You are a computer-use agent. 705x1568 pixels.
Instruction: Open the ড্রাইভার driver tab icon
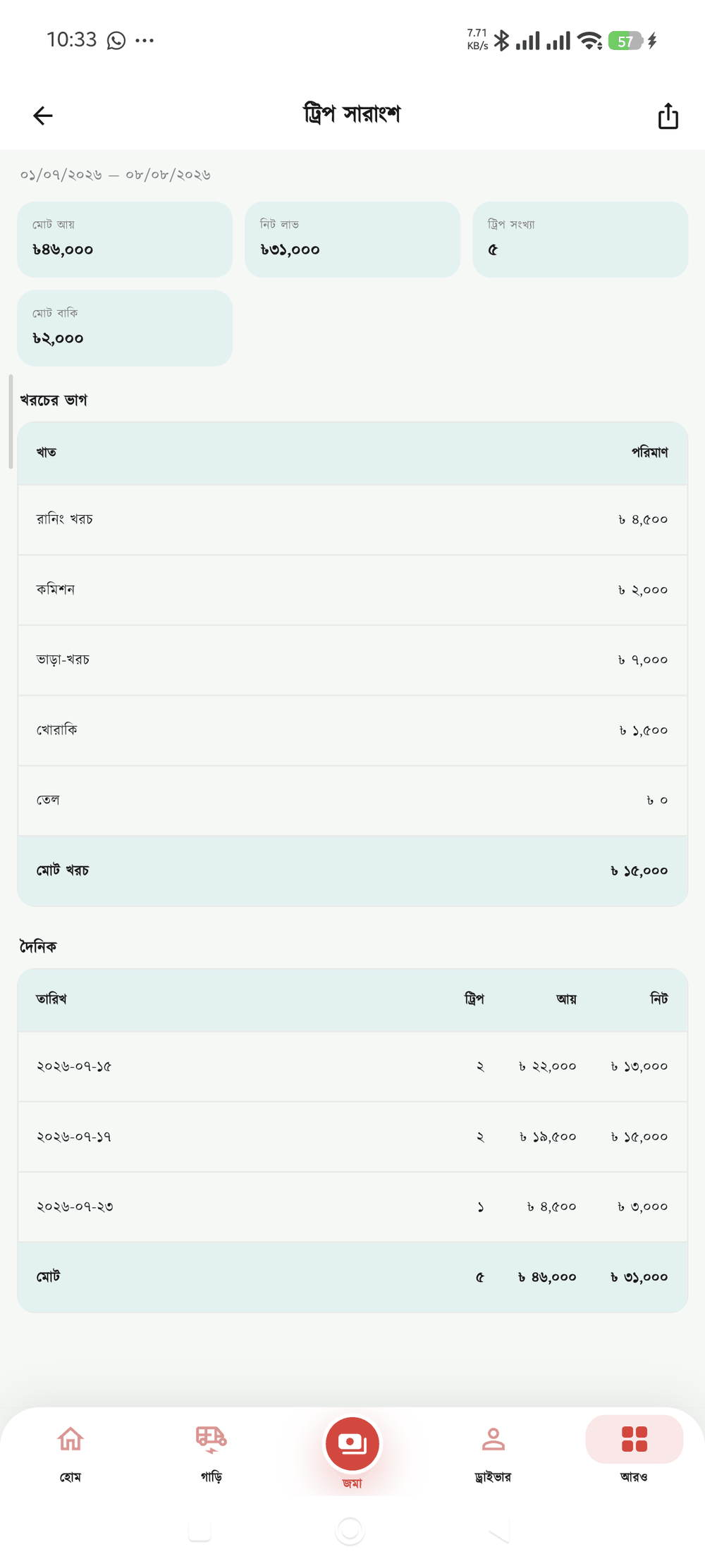click(x=493, y=1438)
